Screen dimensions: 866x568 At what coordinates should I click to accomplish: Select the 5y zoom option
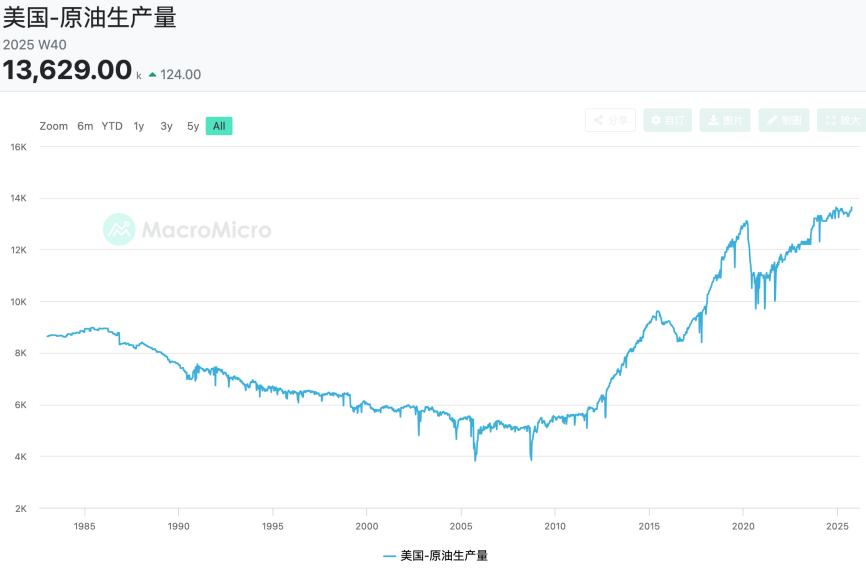pos(193,126)
